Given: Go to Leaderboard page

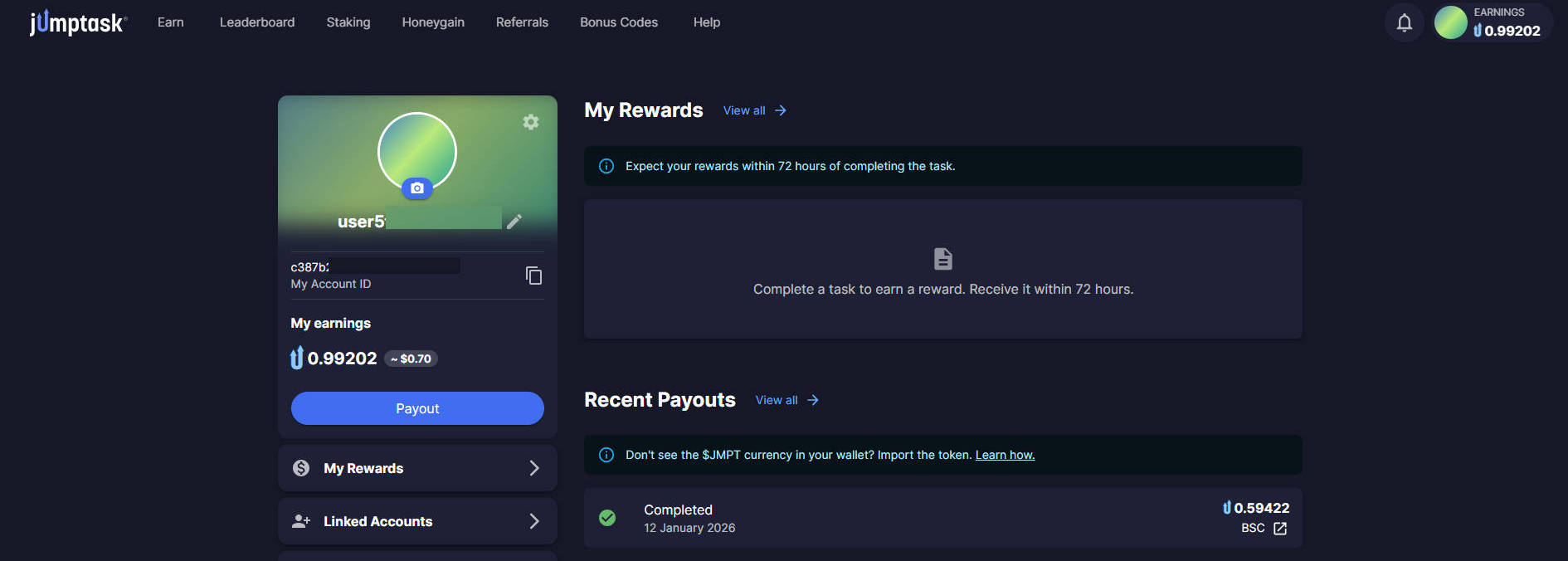Looking at the screenshot, I should click(257, 22).
